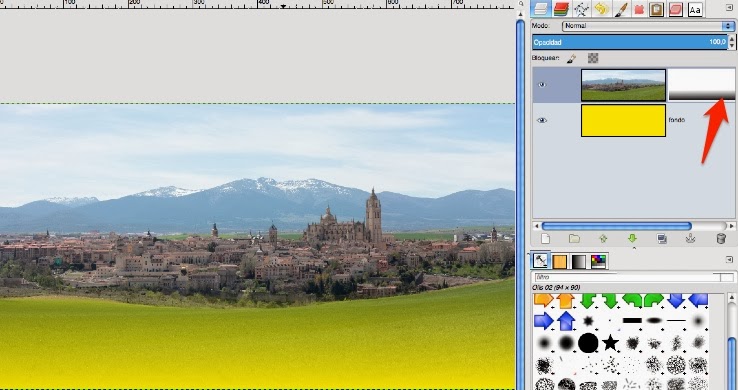Click left arrow of layers horizontal scrollbar
The width and height of the screenshot is (738, 390).
537,226
